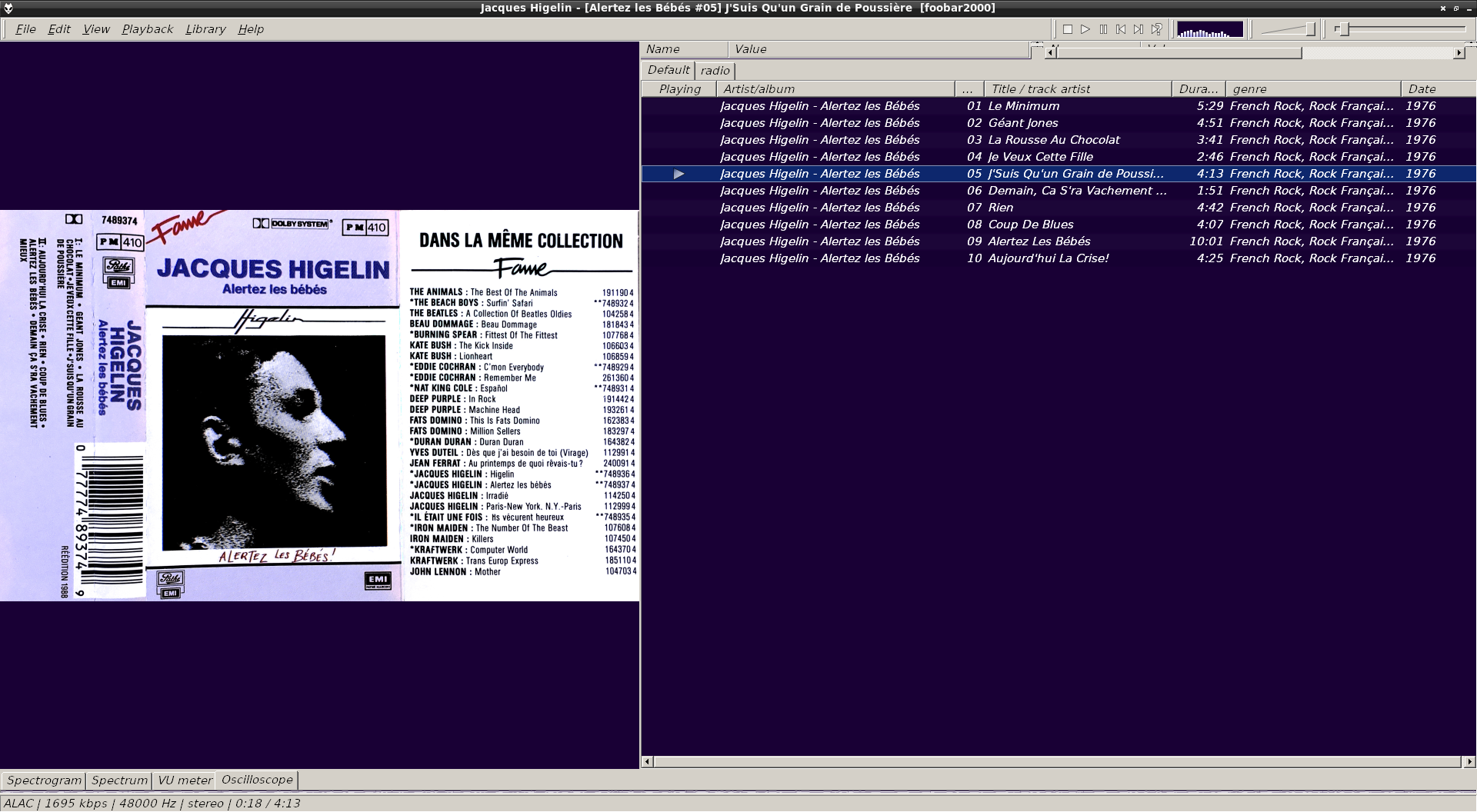Click the status bar ALAC playback info
1477x812 pixels.
pos(152,804)
